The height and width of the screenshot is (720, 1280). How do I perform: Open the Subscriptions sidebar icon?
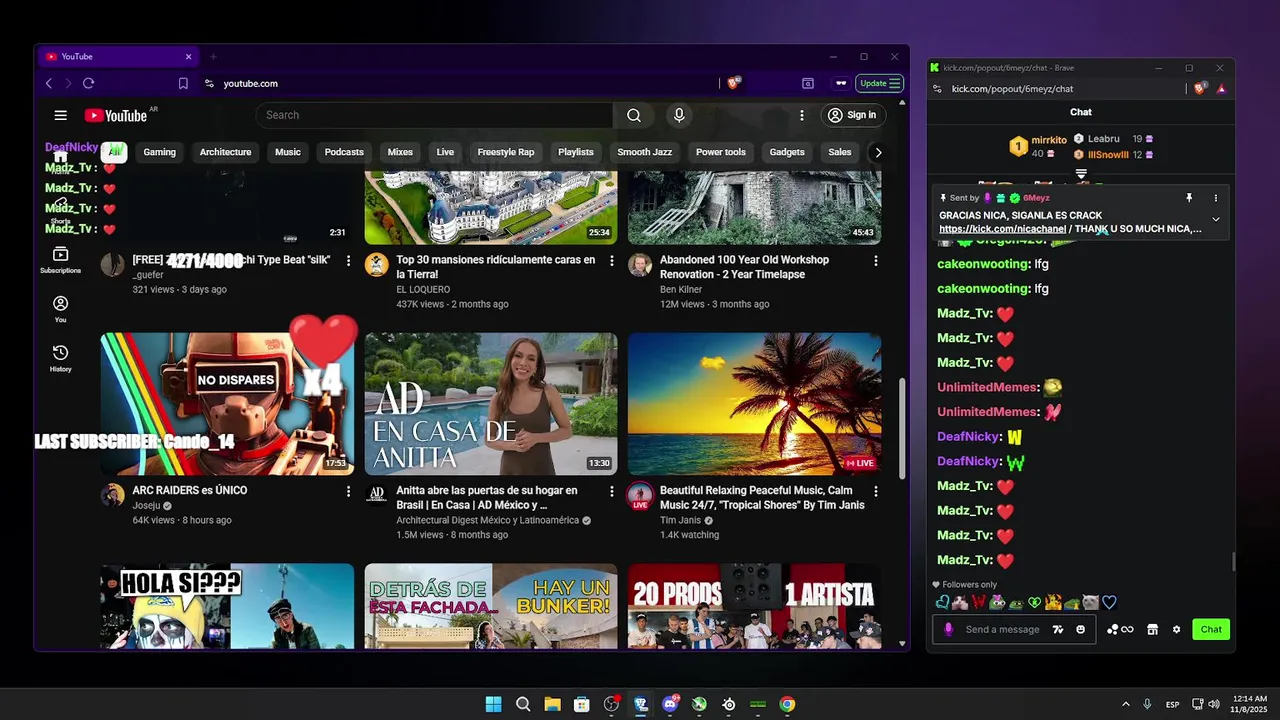61,260
